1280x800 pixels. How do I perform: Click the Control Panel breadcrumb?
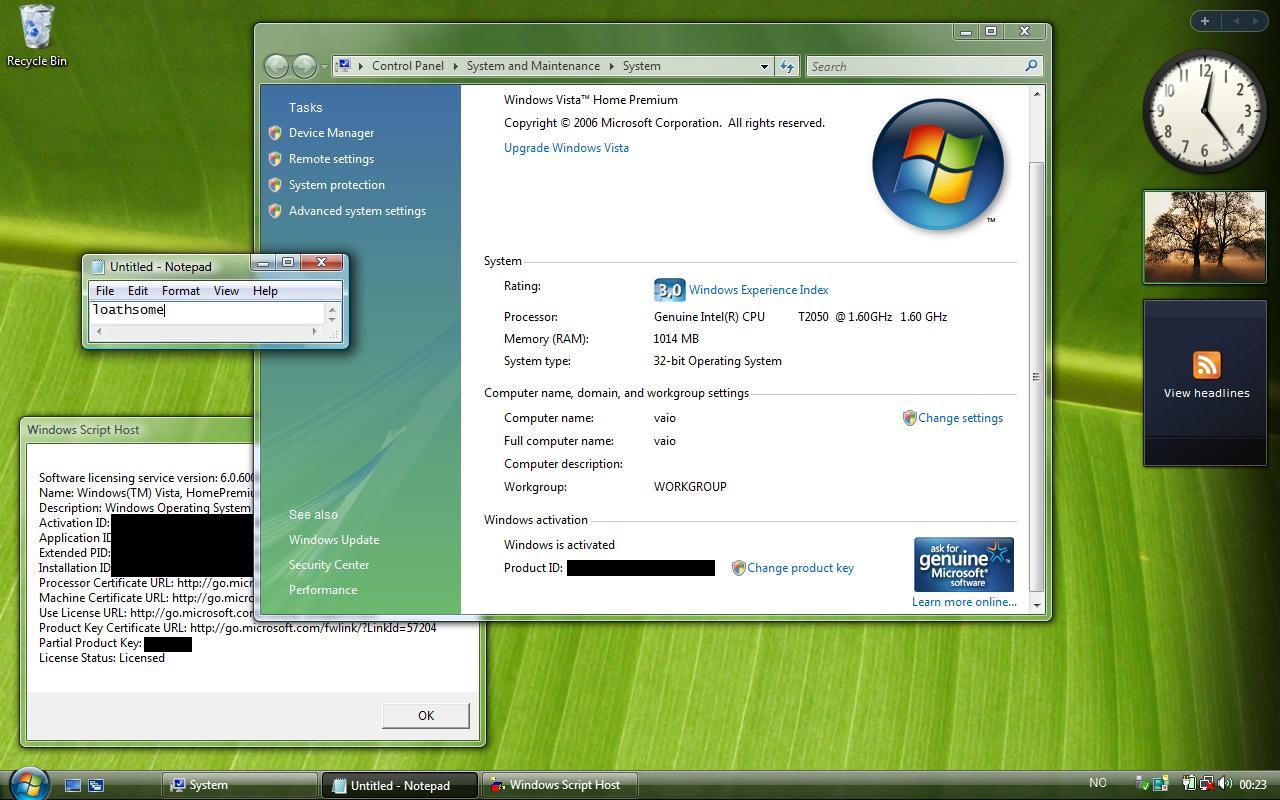408,66
